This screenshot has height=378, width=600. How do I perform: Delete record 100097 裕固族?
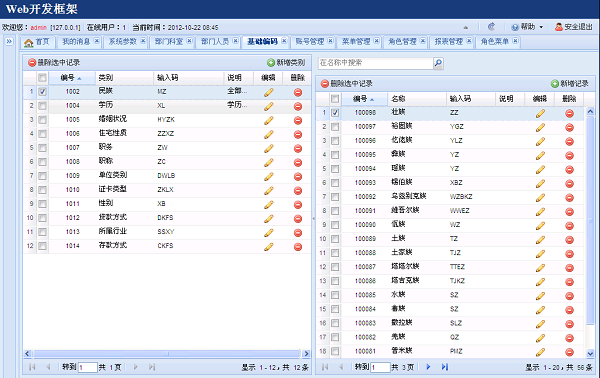(x=569, y=127)
